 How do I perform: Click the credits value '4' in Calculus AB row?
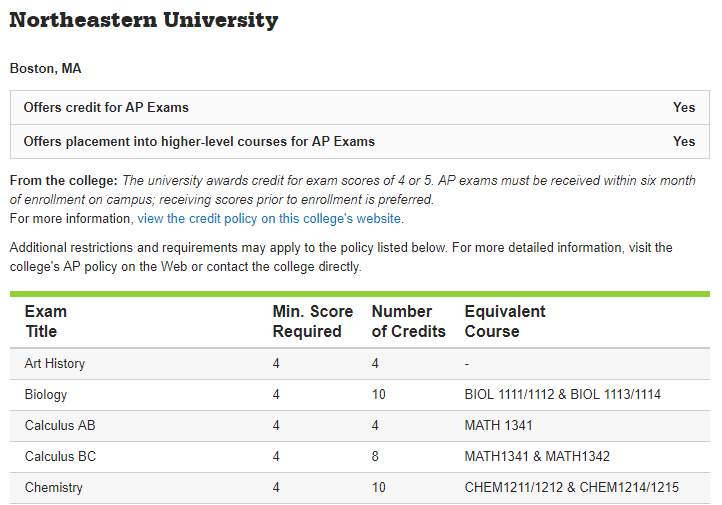[375, 425]
